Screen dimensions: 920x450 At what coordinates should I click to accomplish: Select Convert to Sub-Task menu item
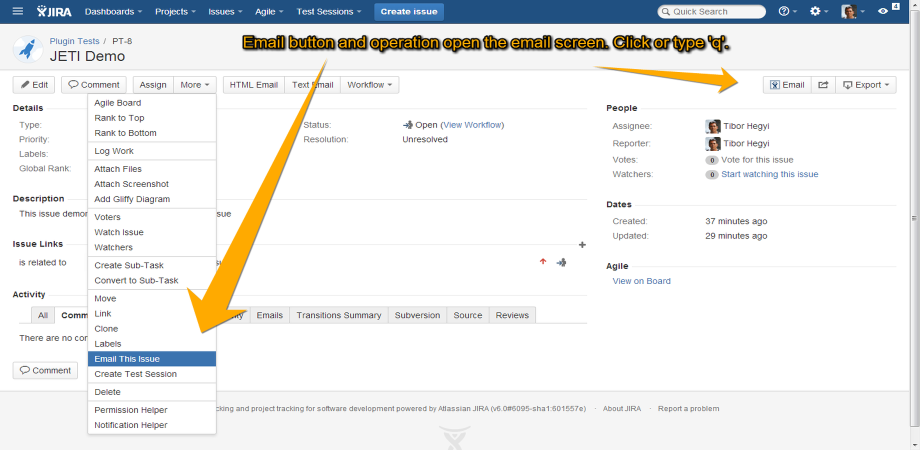click(152, 280)
